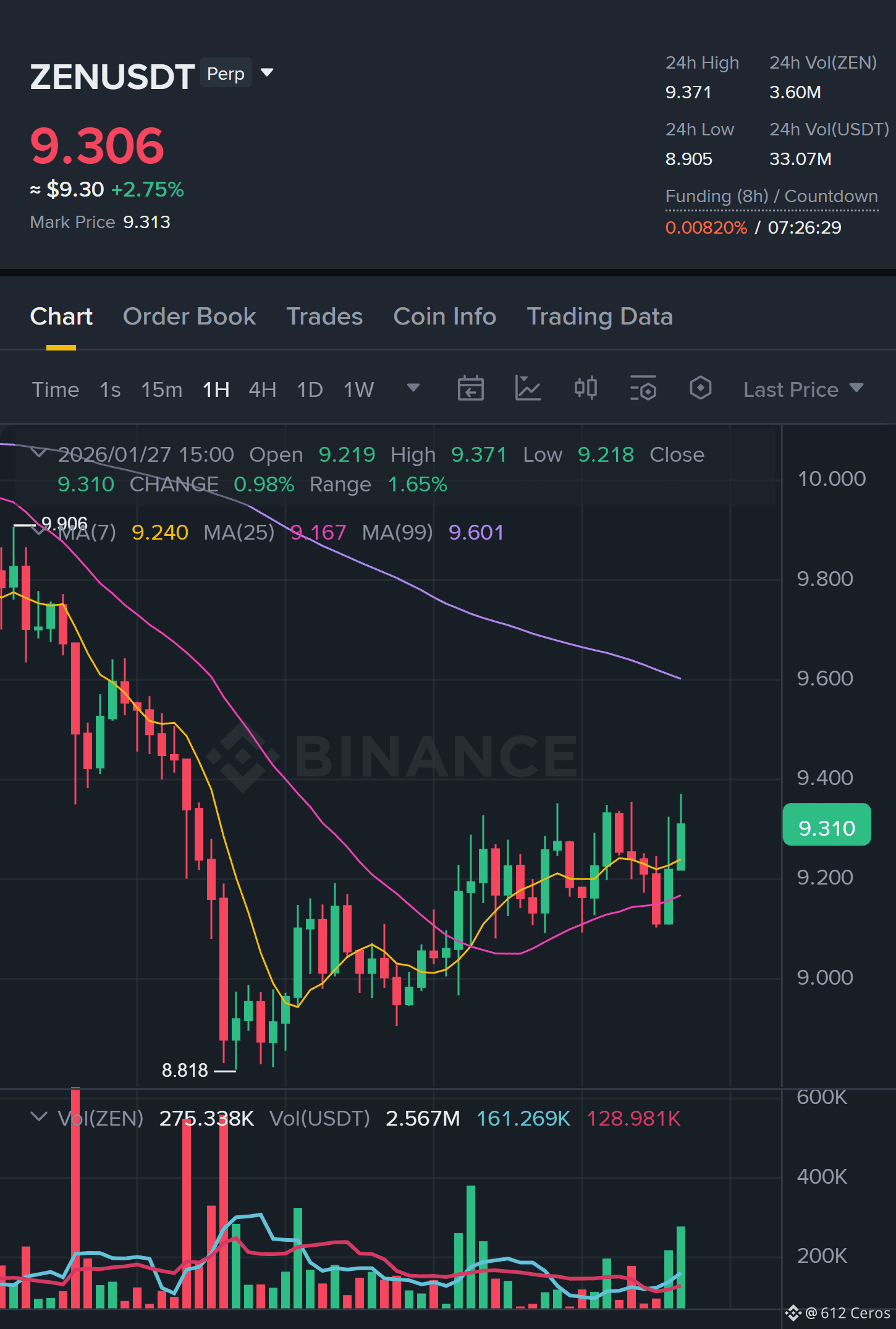This screenshot has height=1329, width=896.
Task: Select the 4H time interval
Action: pyautogui.click(x=262, y=389)
